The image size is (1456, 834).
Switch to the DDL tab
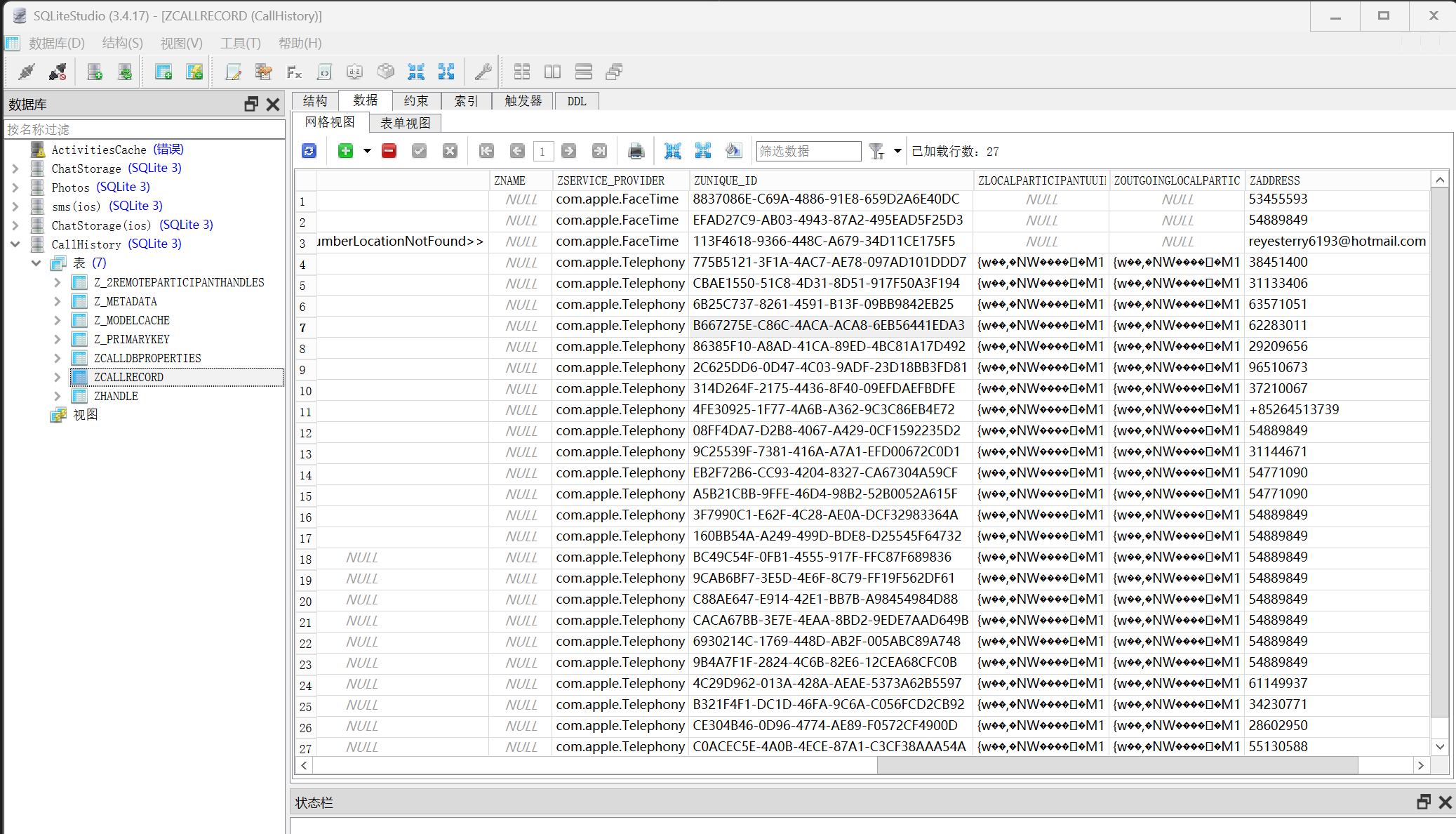point(577,101)
